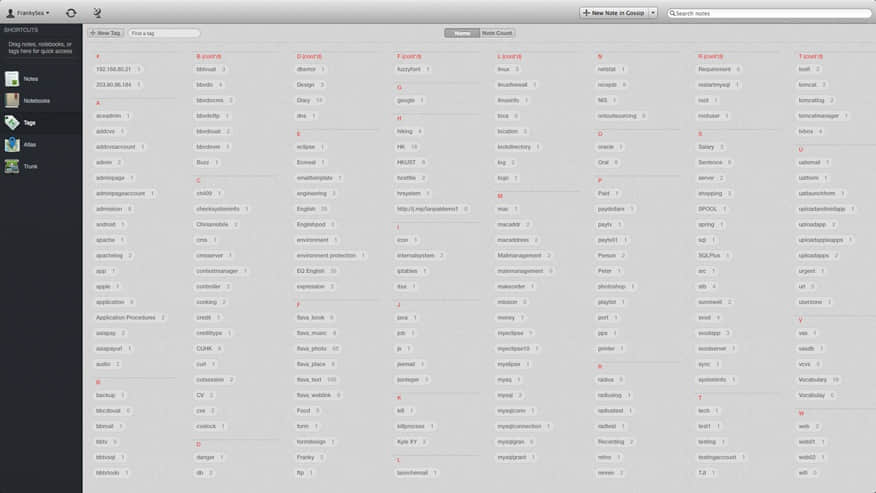Viewport: 876px width, 493px height.
Task: Click the sync icon in the toolbar
Action: coord(71,13)
